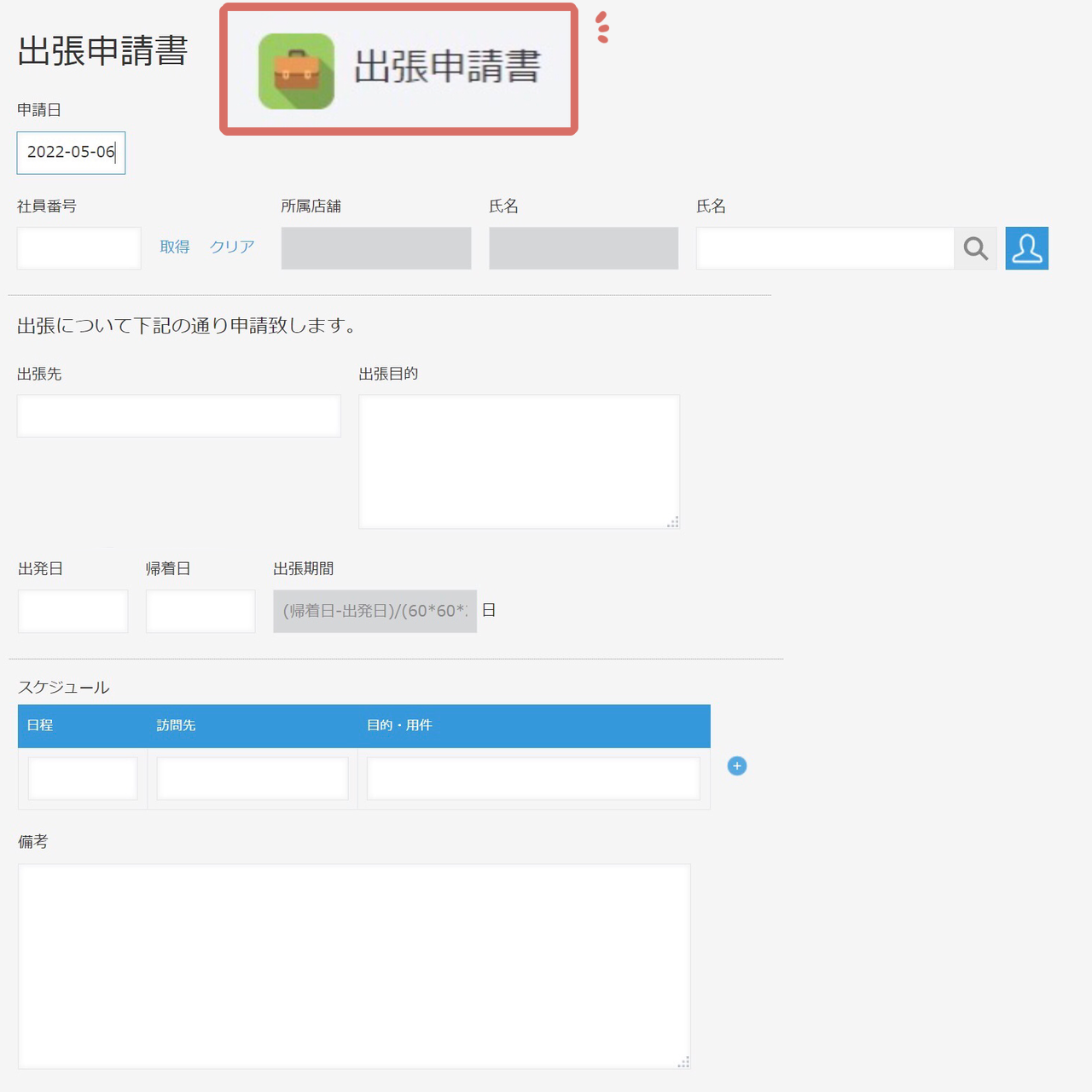The image size is (1092, 1092).
Task: Click the スケジュール section label
Action: (64, 688)
